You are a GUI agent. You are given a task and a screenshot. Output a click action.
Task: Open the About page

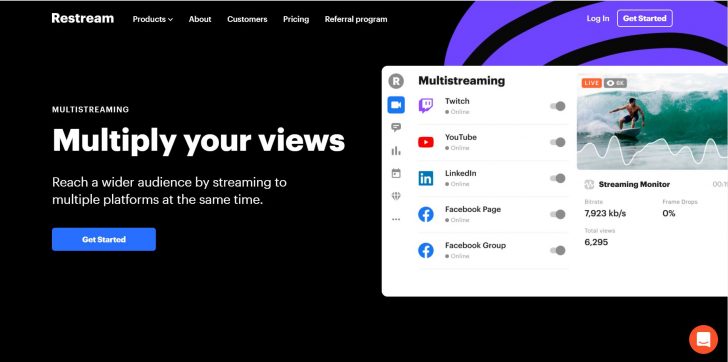pos(200,19)
